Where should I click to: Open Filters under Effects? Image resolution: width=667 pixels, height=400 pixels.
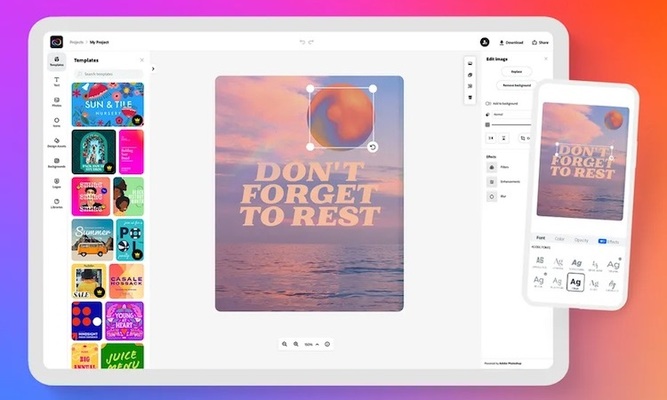498,167
